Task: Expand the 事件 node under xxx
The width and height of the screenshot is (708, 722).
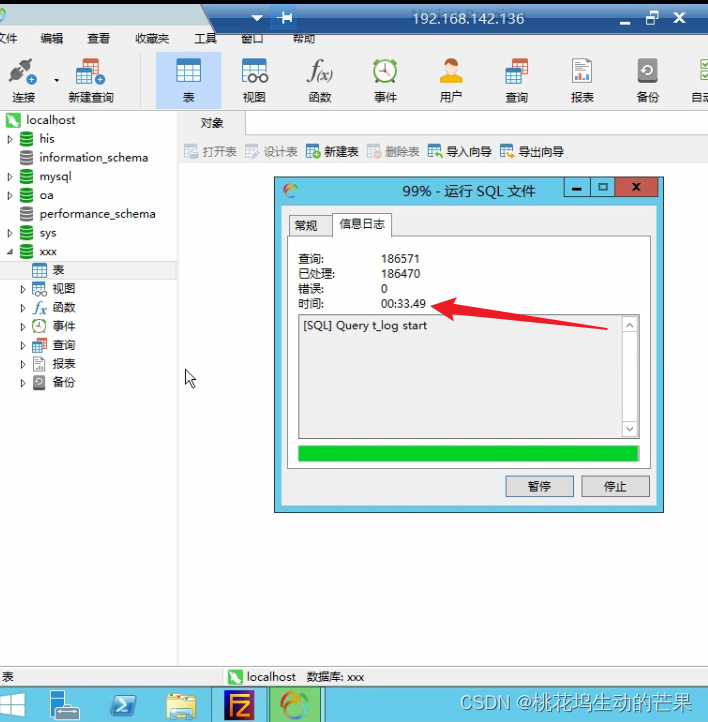Action: pyautogui.click(x=23, y=327)
